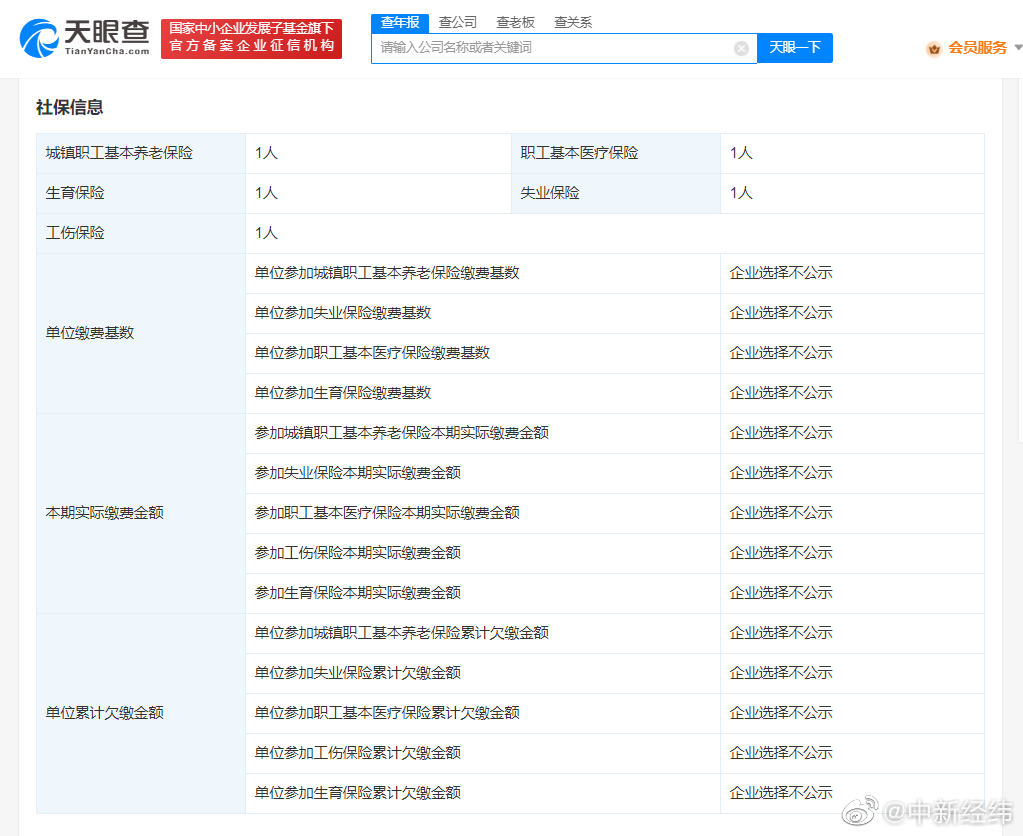Select 单位参加生育保险缴费基数 row text
This screenshot has width=1023, height=836.
(x=343, y=393)
